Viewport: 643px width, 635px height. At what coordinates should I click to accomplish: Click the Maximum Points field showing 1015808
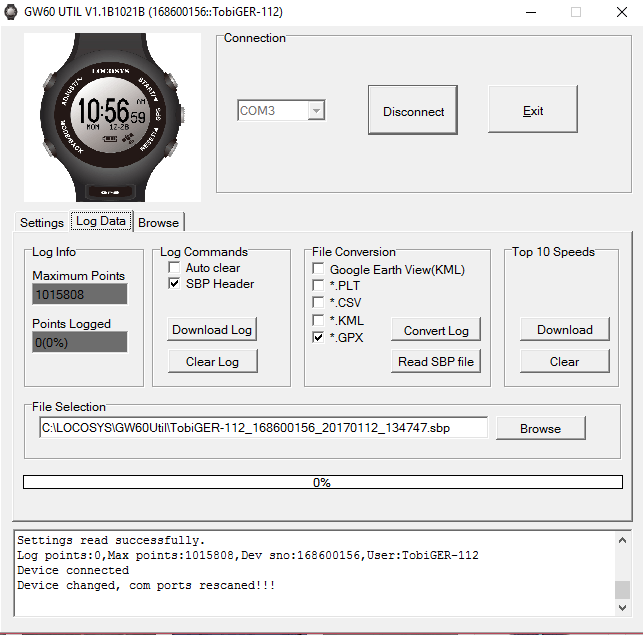click(x=80, y=294)
